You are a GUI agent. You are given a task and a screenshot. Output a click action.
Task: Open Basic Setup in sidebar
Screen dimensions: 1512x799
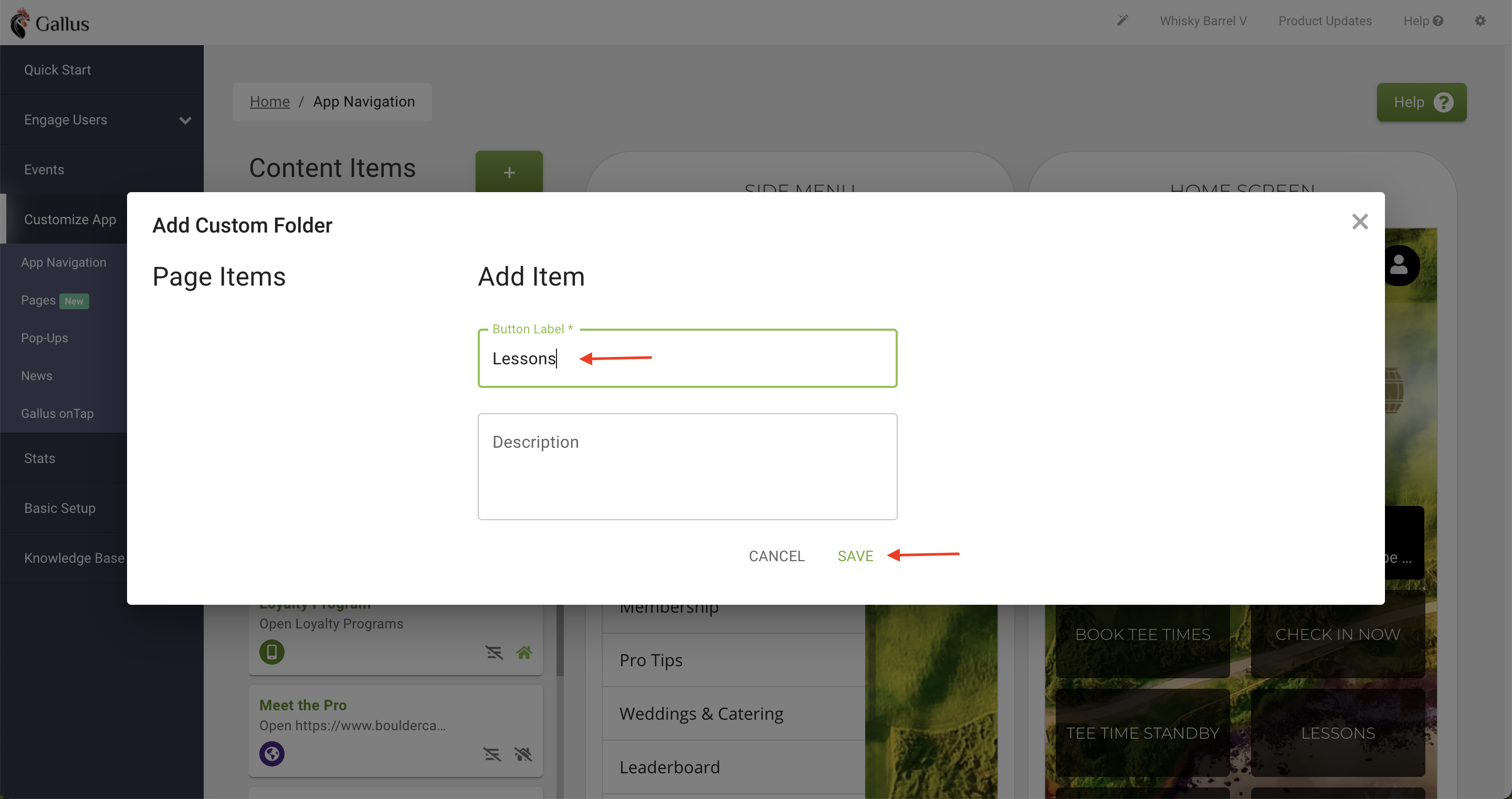[x=59, y=508]
